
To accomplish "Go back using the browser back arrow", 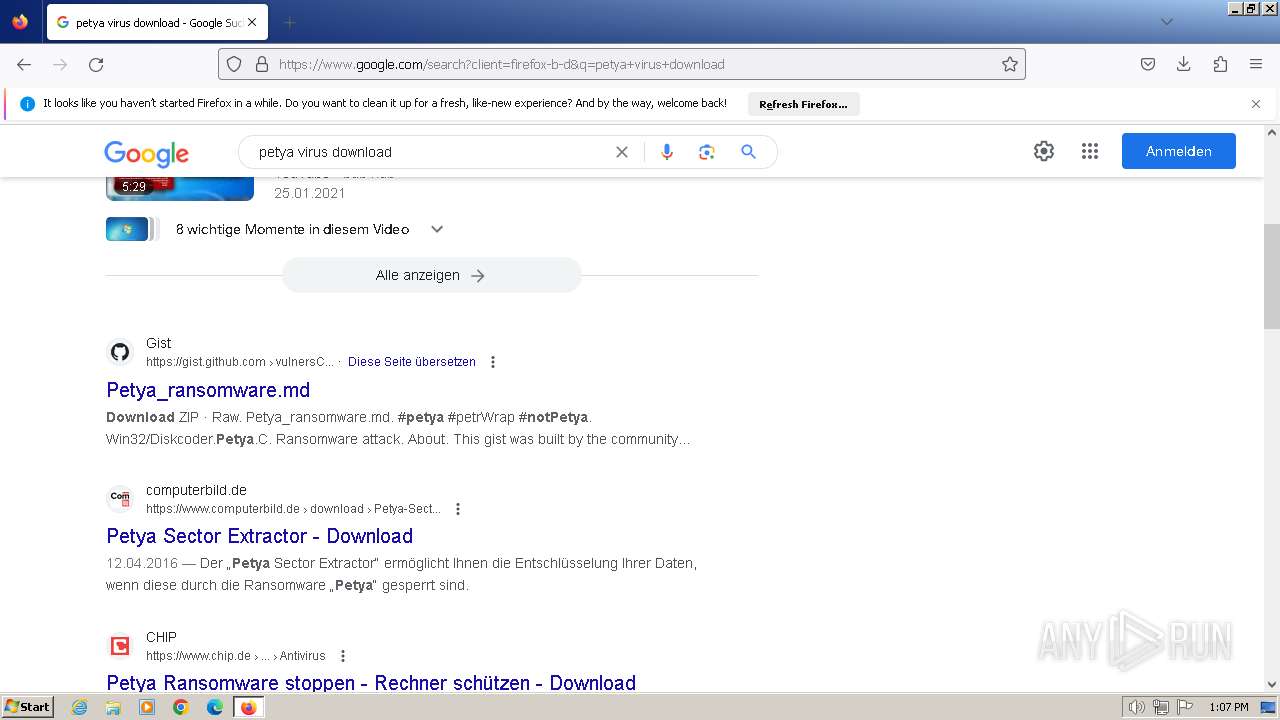I will [x=24, y=64].
